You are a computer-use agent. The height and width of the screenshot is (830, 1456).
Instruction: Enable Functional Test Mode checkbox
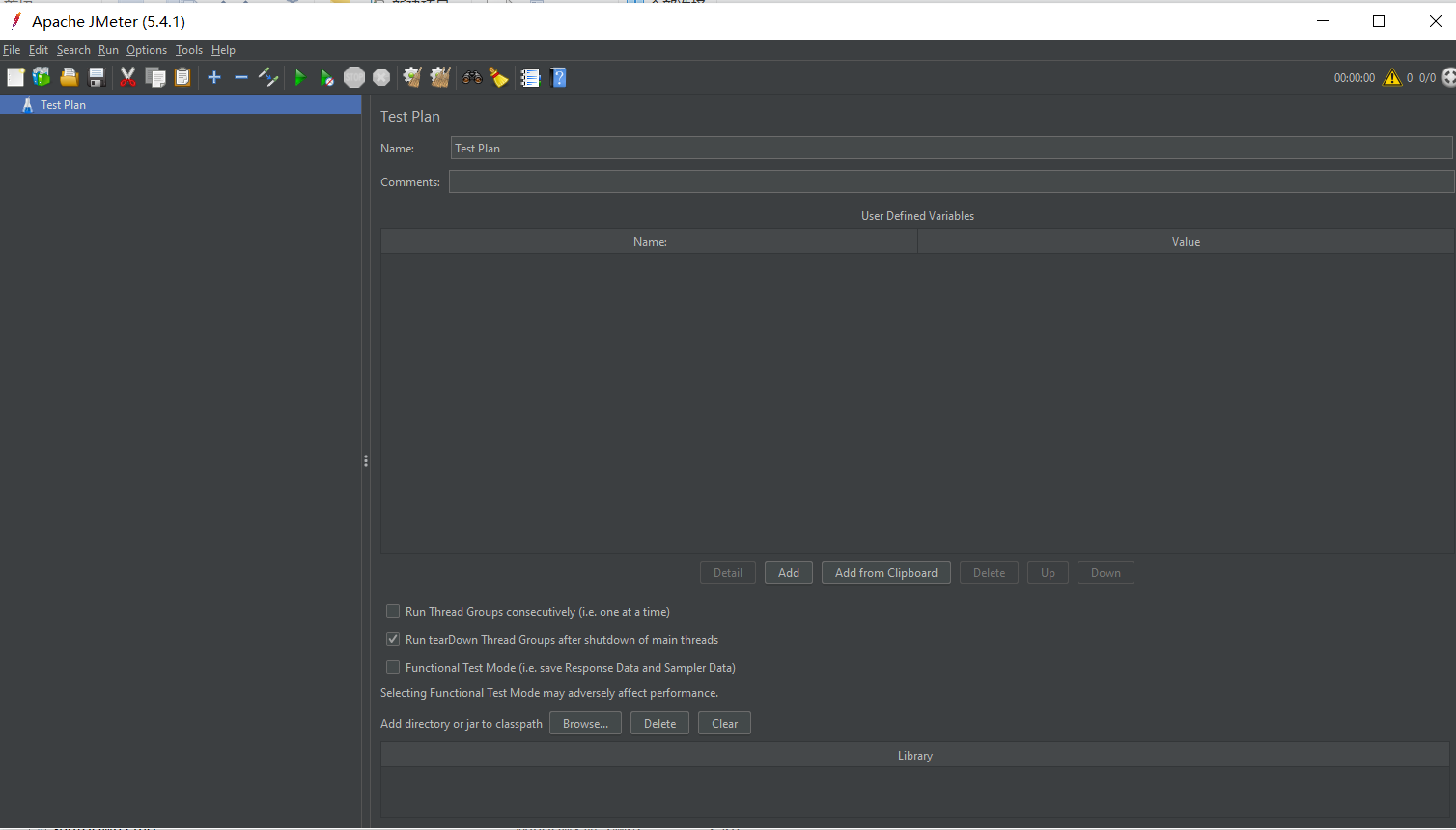click(x=393, y=667)
